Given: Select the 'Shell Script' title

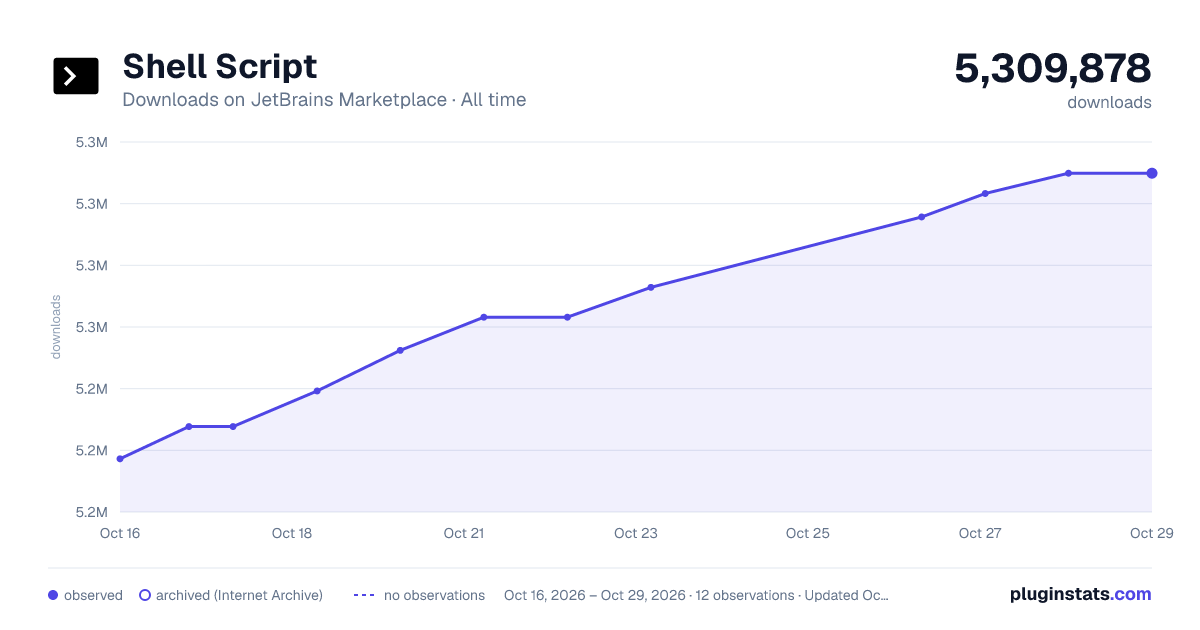Looking at the screenshot, I should click(220, 66).
